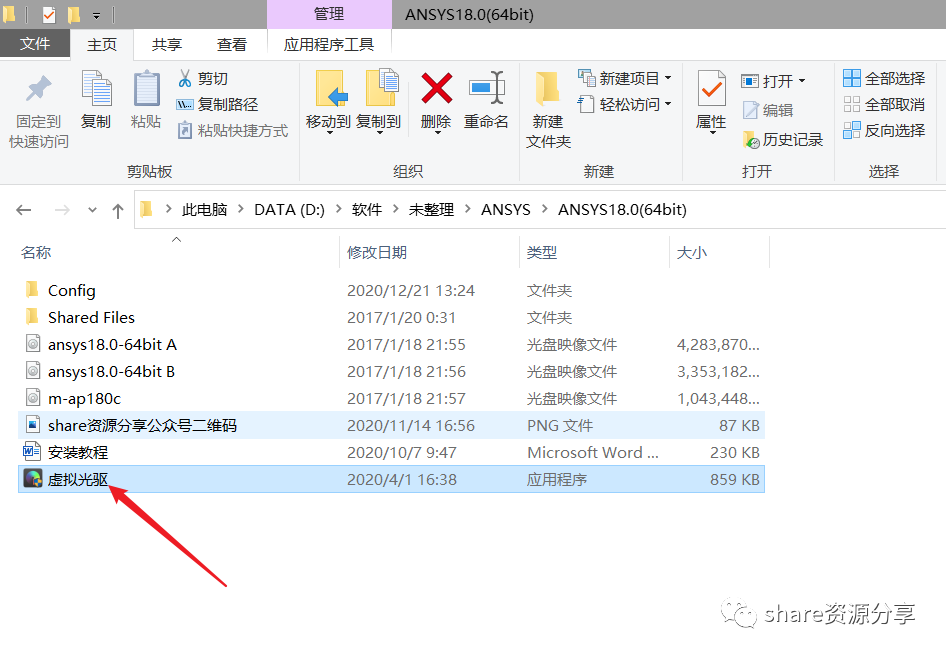Open the Customize Quick Access Toolbar dropdown

(97, 16)
